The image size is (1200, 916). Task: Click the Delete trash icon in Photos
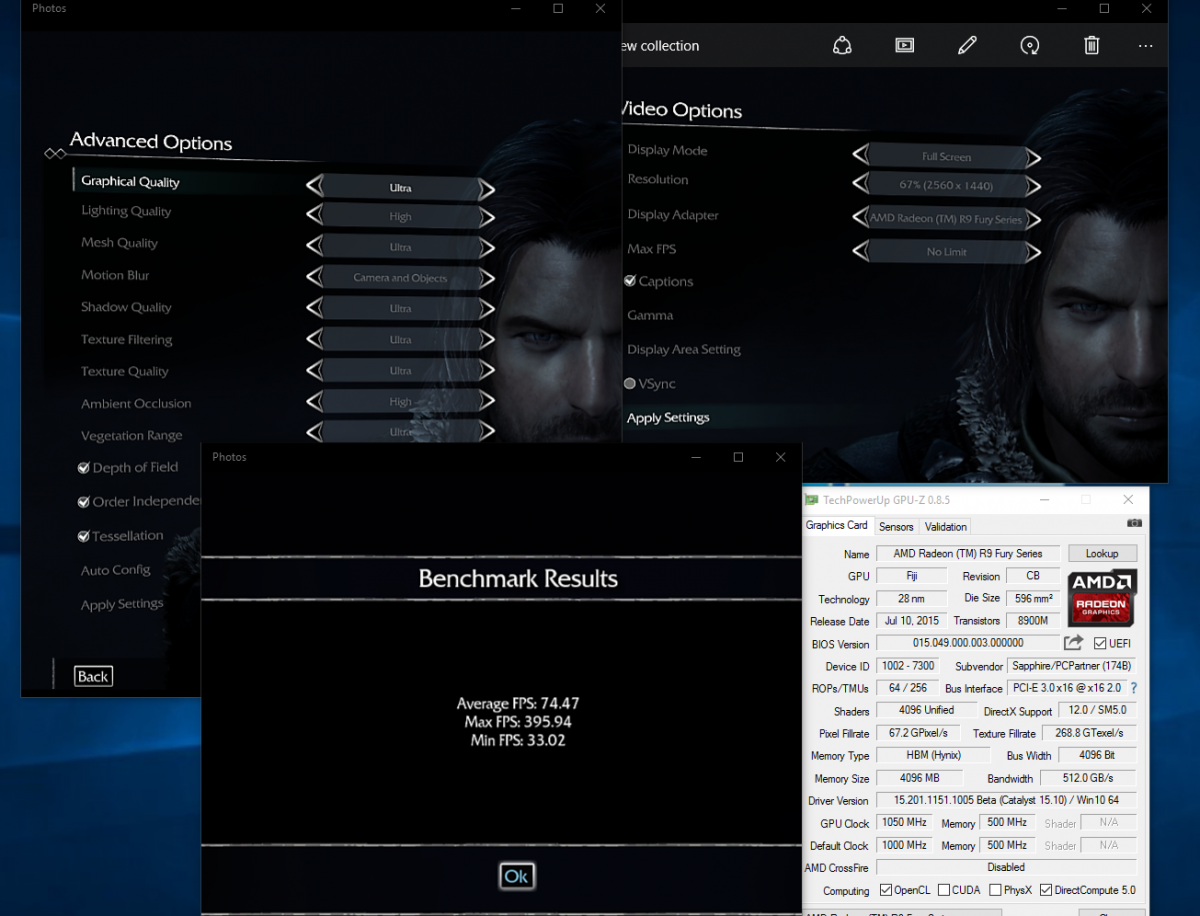click(x=1092, y=45)
